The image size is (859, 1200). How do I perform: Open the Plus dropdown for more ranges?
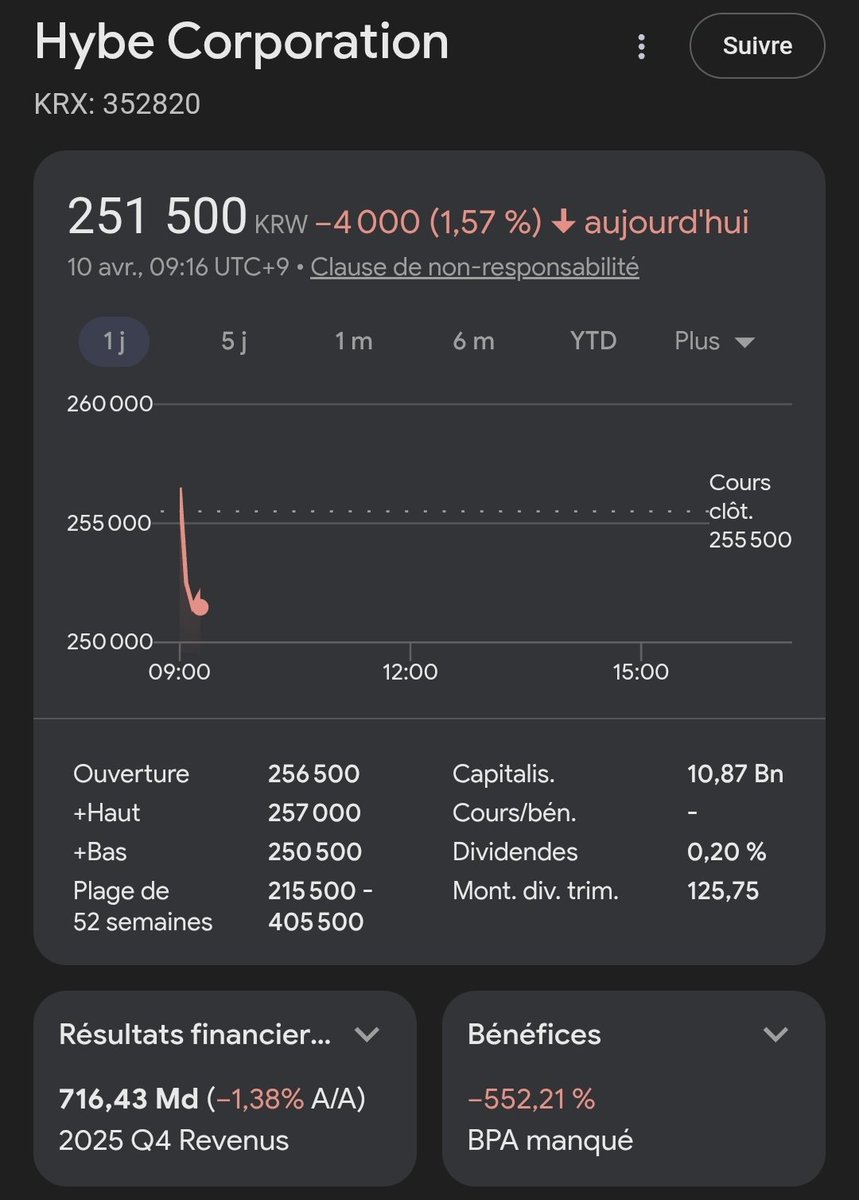pyautogui.click(x=714, y=341)
